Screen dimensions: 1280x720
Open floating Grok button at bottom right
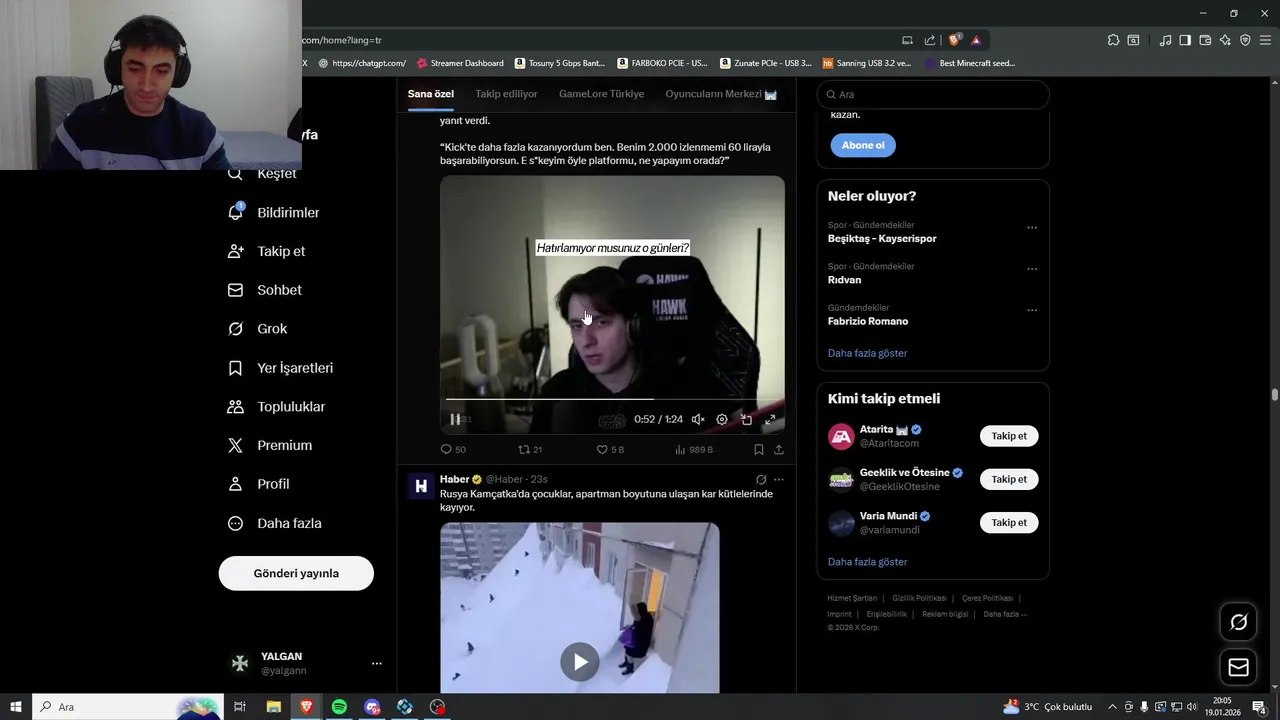pos(1238,622)
